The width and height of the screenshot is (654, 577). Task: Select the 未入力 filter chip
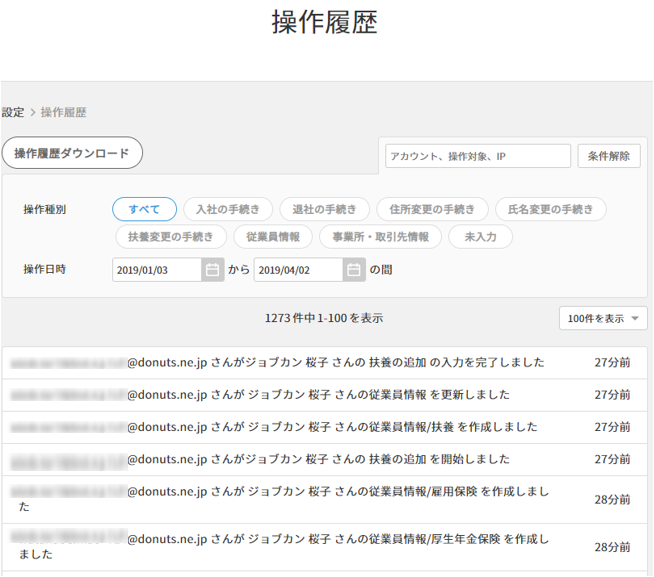click(480, 237)
